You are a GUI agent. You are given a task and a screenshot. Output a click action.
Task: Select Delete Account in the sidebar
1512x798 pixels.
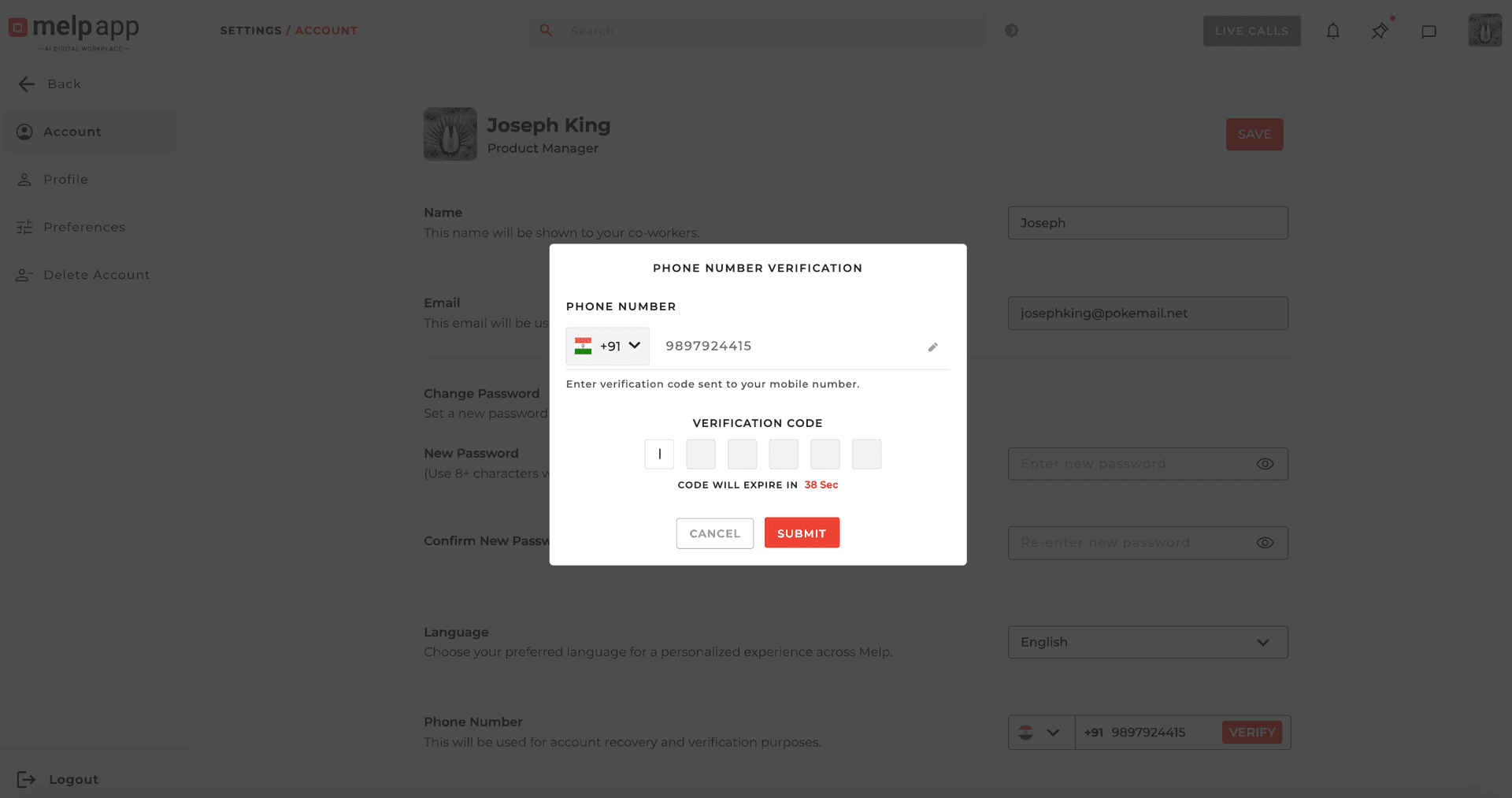96,274
